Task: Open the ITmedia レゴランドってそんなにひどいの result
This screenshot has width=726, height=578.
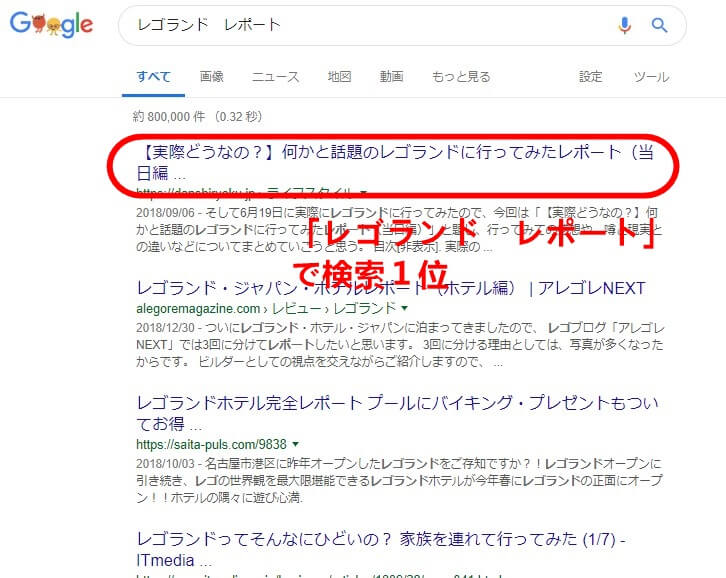Action: tap(381, 550)
